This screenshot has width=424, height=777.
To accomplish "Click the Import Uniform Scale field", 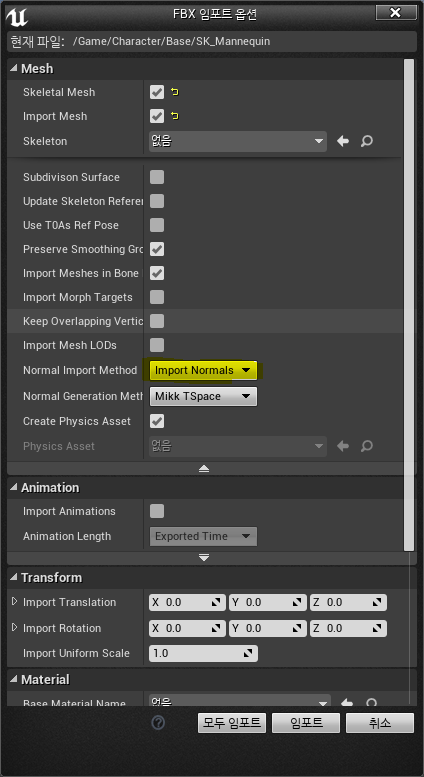I will [203, 653].
